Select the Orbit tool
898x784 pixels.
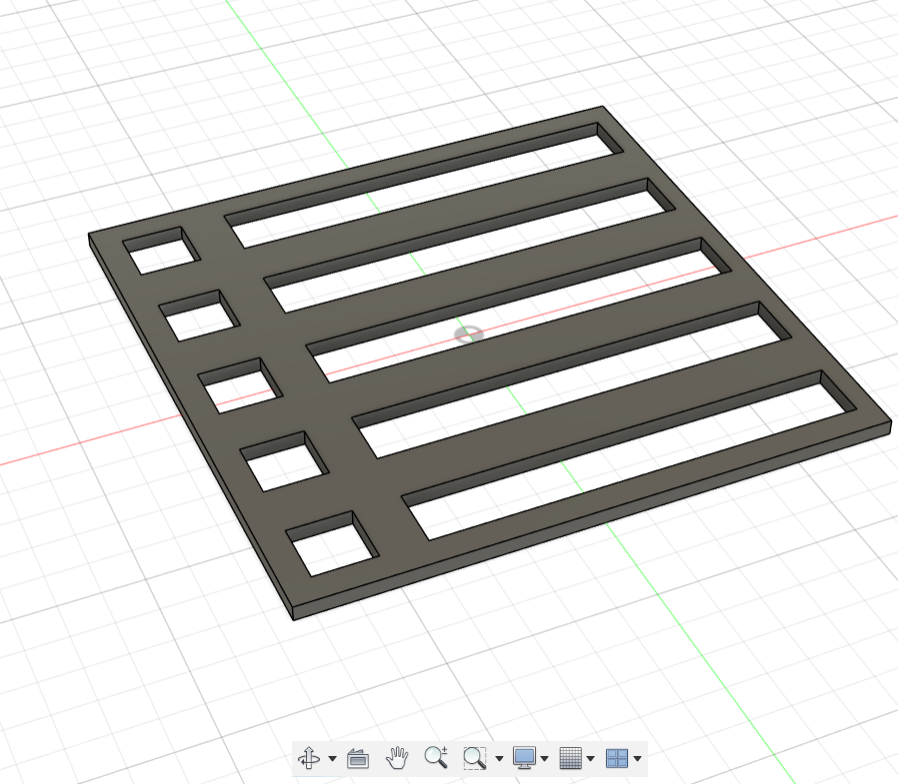[308, 758]
